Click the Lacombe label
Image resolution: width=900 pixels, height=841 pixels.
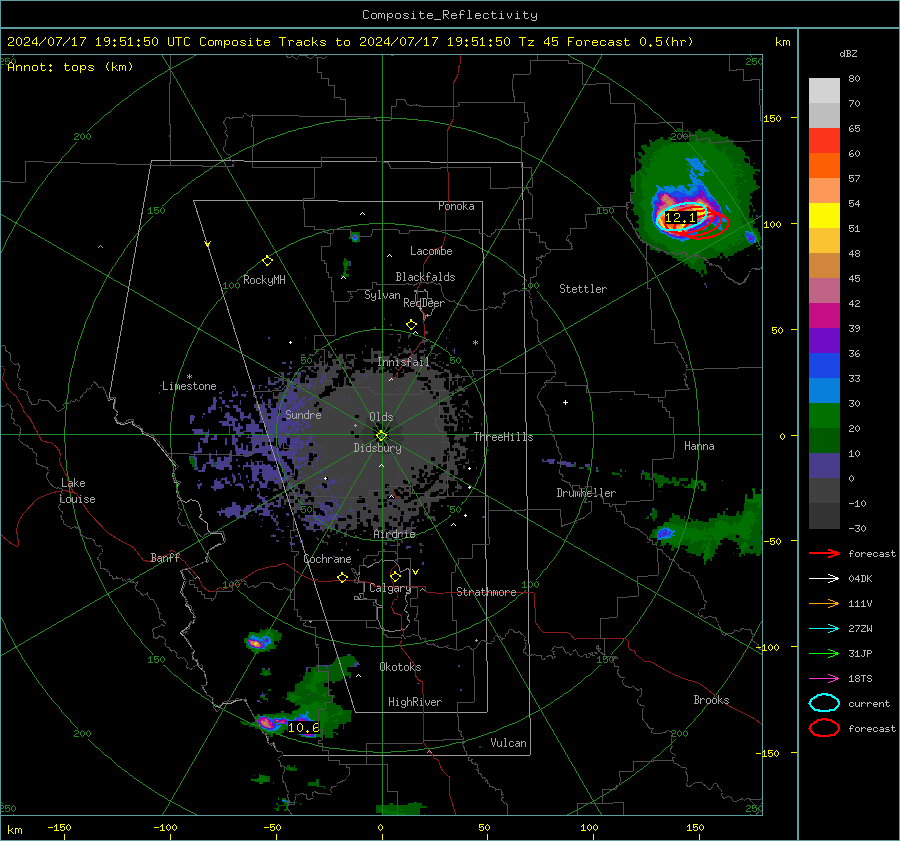(x=431, y=251)
